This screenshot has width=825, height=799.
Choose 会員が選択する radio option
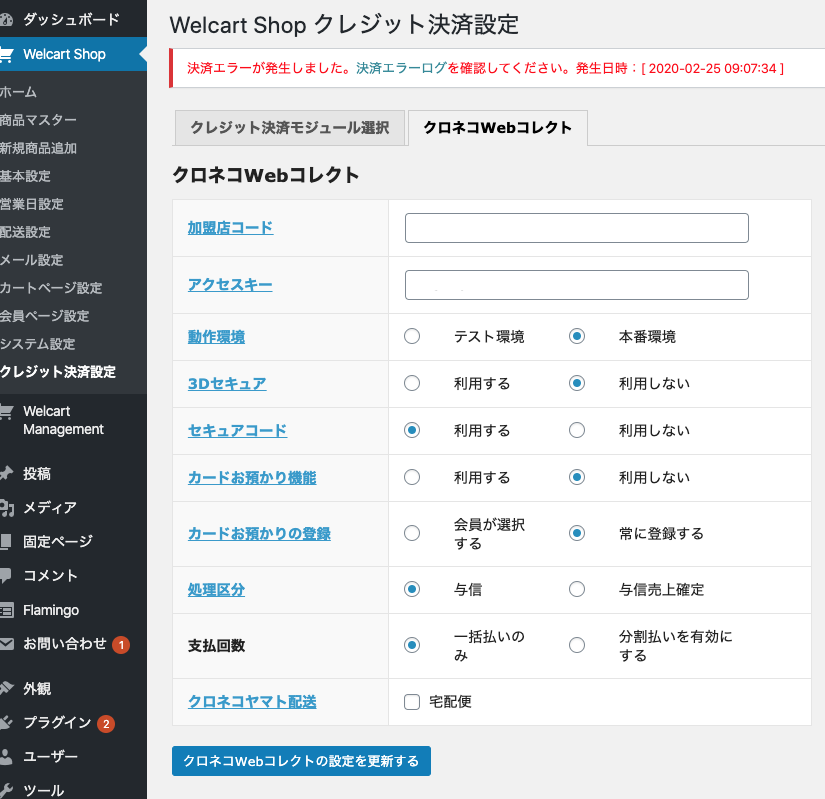pos(412,533)
